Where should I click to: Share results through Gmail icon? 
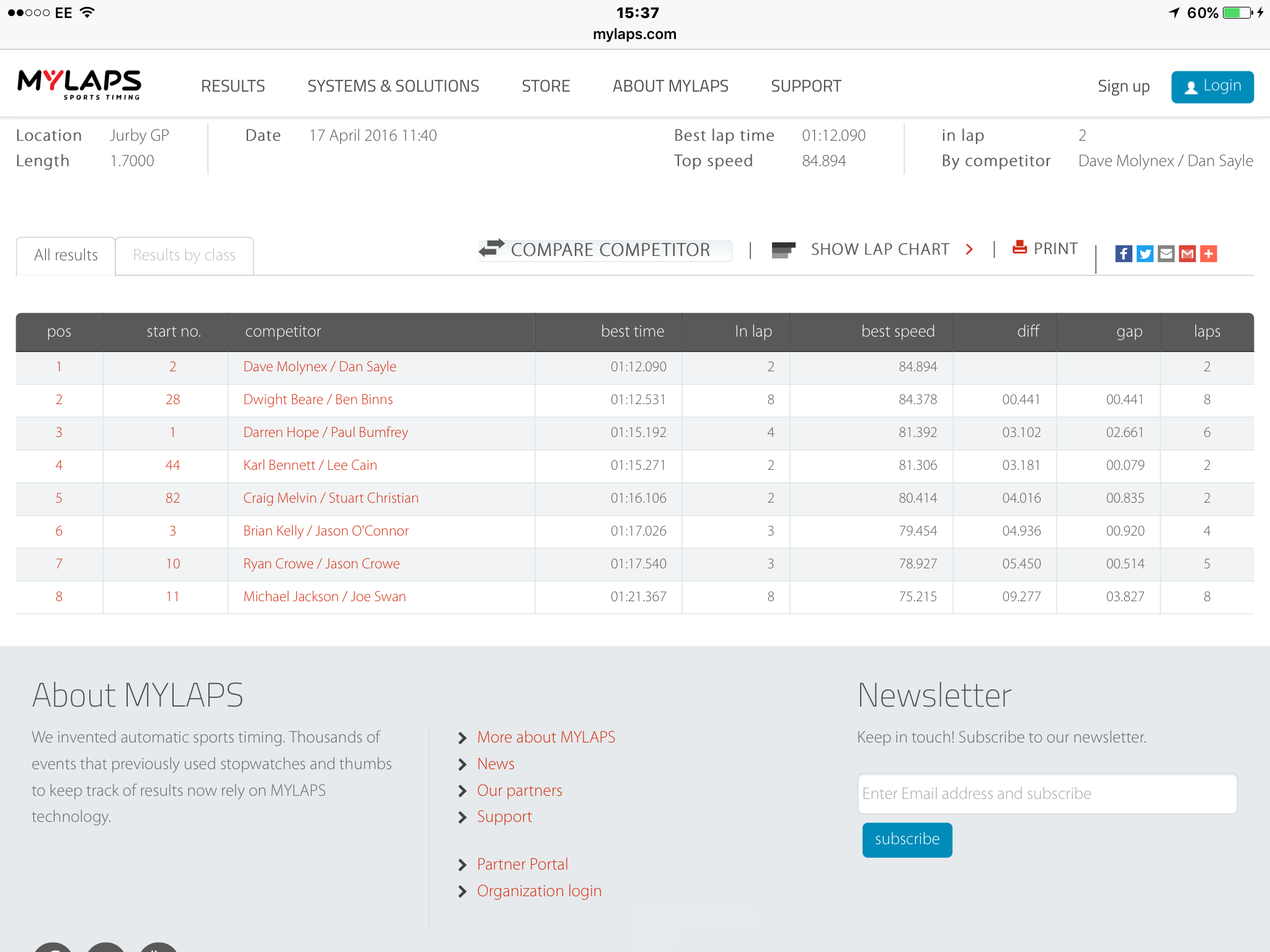(1187, 253)
